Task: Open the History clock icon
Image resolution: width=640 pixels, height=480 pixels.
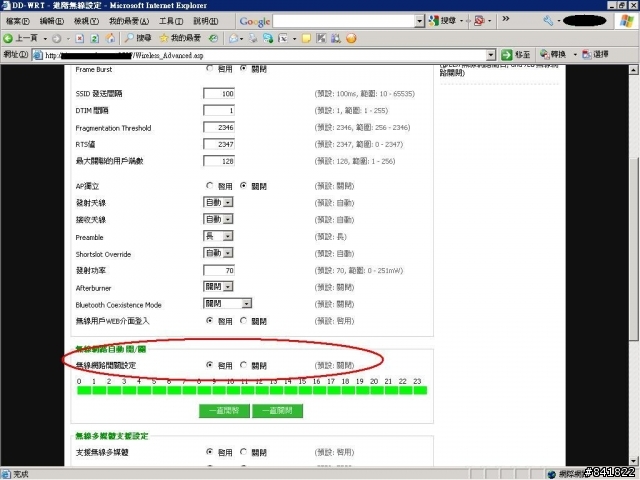Action: click(x=213, y=38)
